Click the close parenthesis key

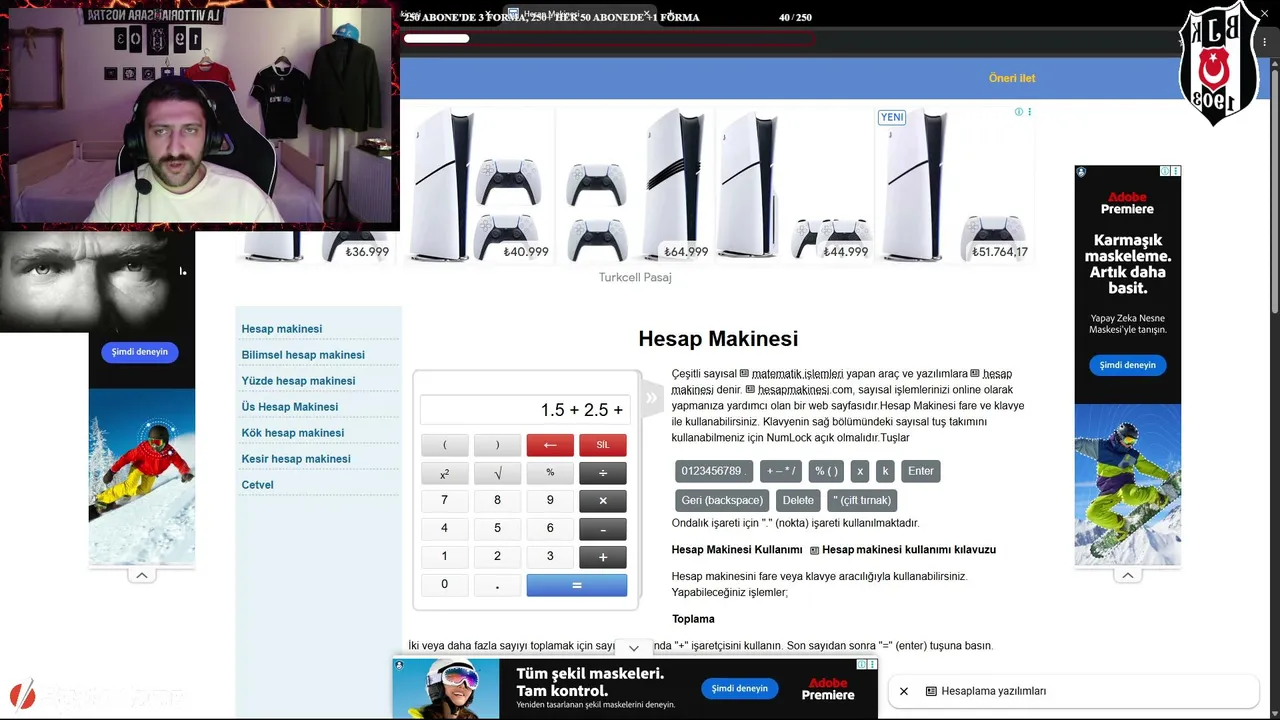[497, 445]
